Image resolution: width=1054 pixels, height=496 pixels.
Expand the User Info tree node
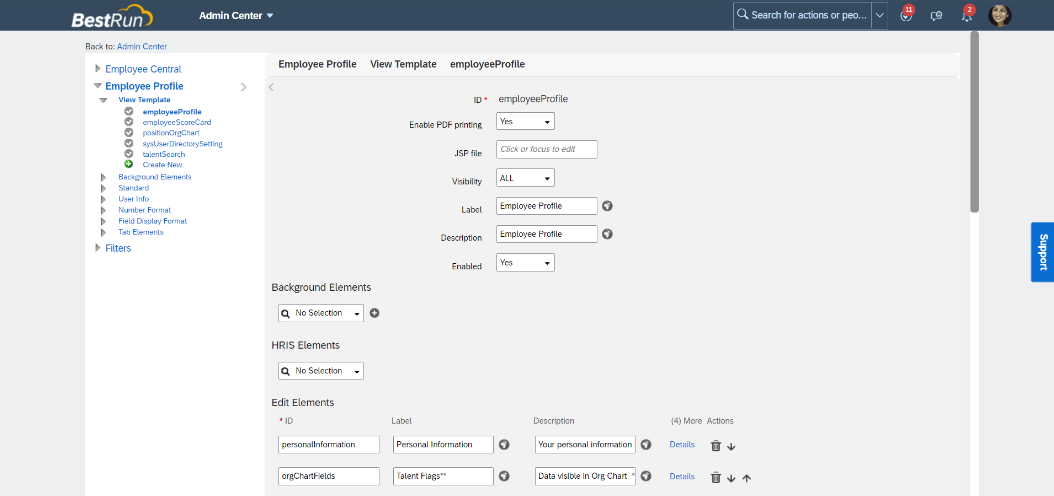[x=104, y=199]
